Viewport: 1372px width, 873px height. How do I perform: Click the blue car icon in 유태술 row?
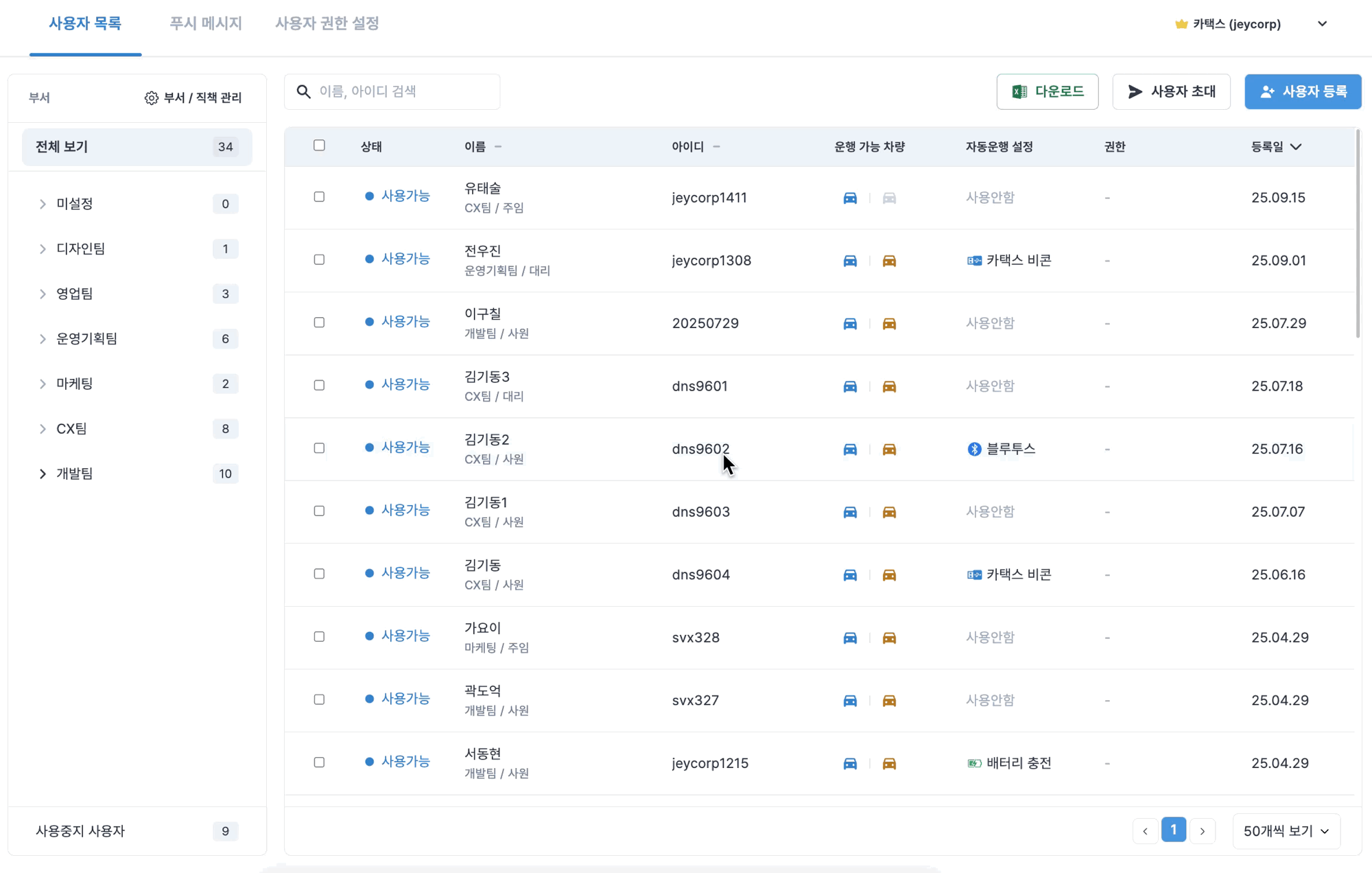coord(850,198)
